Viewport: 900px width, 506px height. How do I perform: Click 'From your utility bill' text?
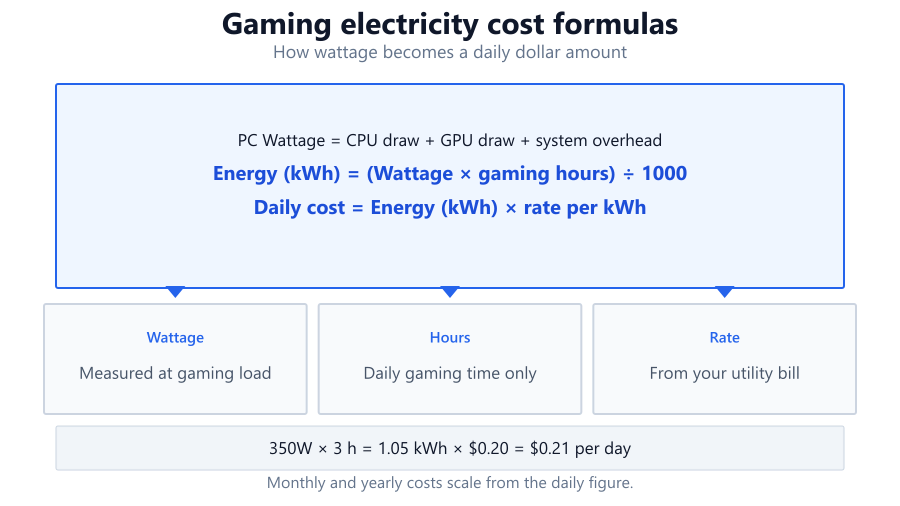click(x=724, y=373)
